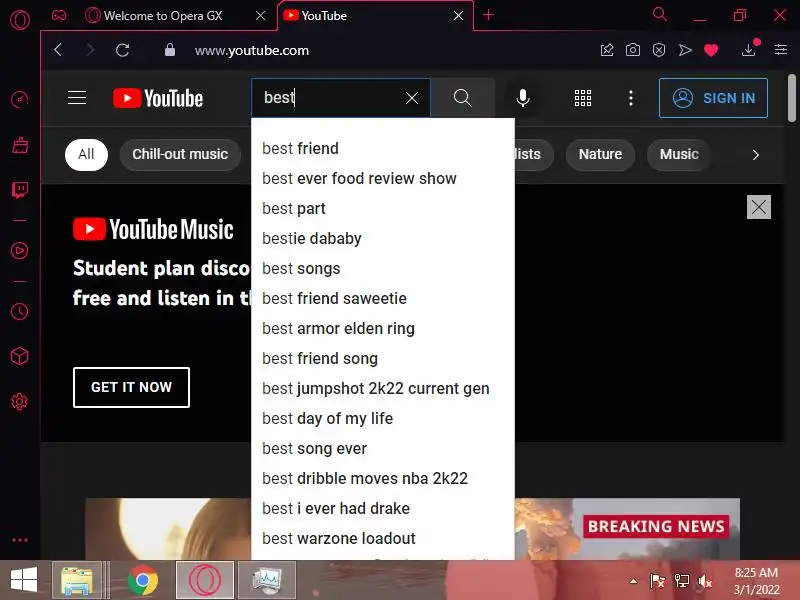Open Google Chrome from taskbar

click(x=143, y=581)
